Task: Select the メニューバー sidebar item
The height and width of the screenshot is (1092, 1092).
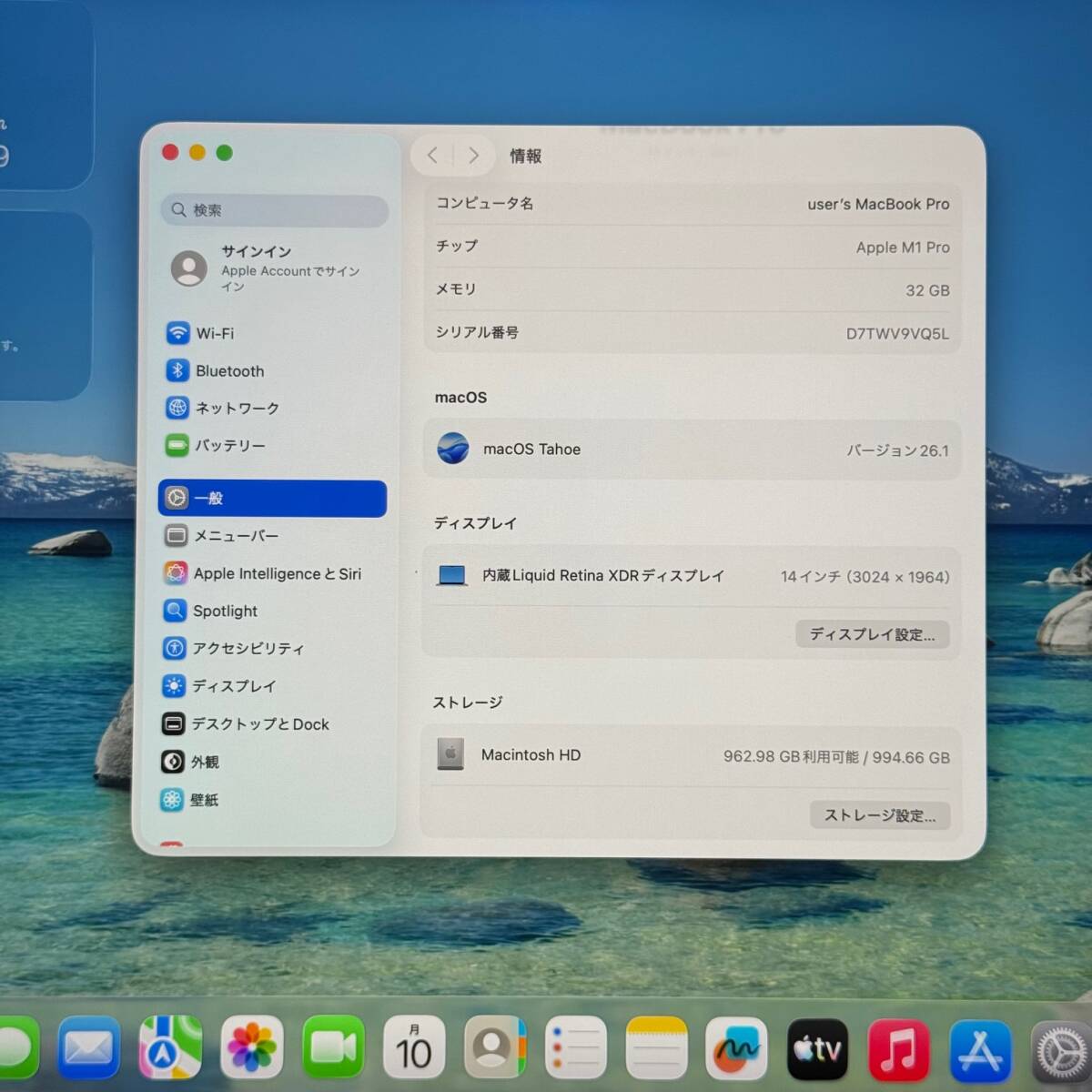Action: pyautogui.click(x=235, y=536)
